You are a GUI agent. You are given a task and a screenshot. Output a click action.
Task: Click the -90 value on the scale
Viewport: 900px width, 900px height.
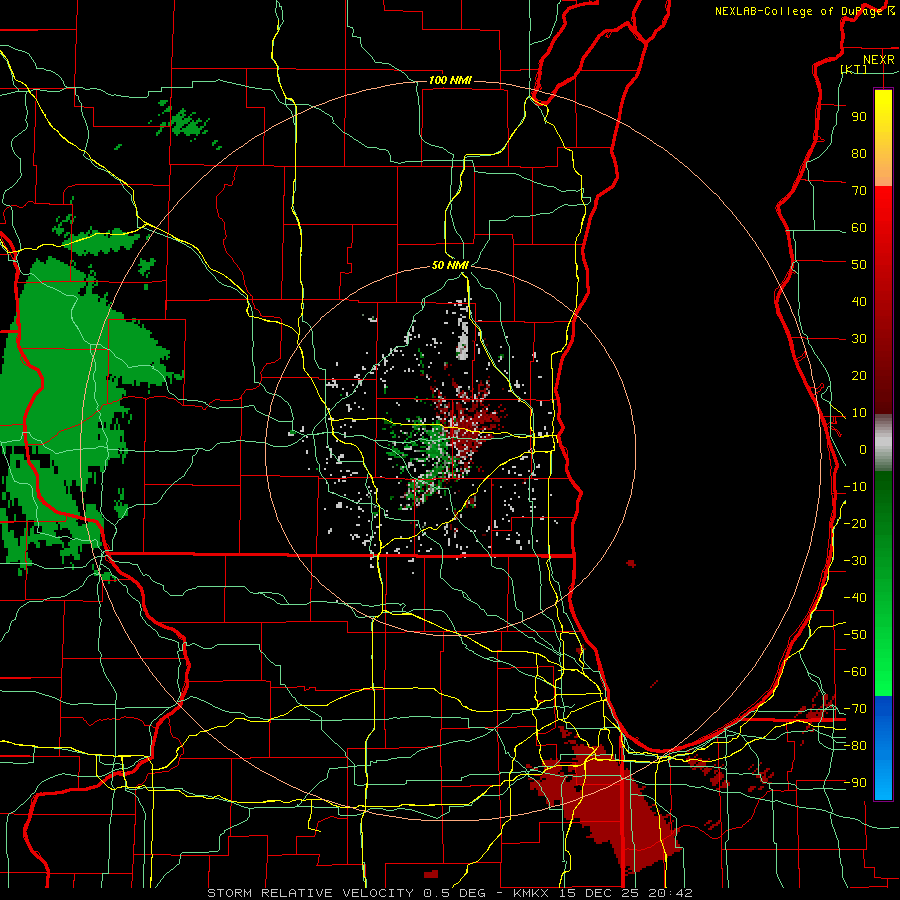pos(855,783)
